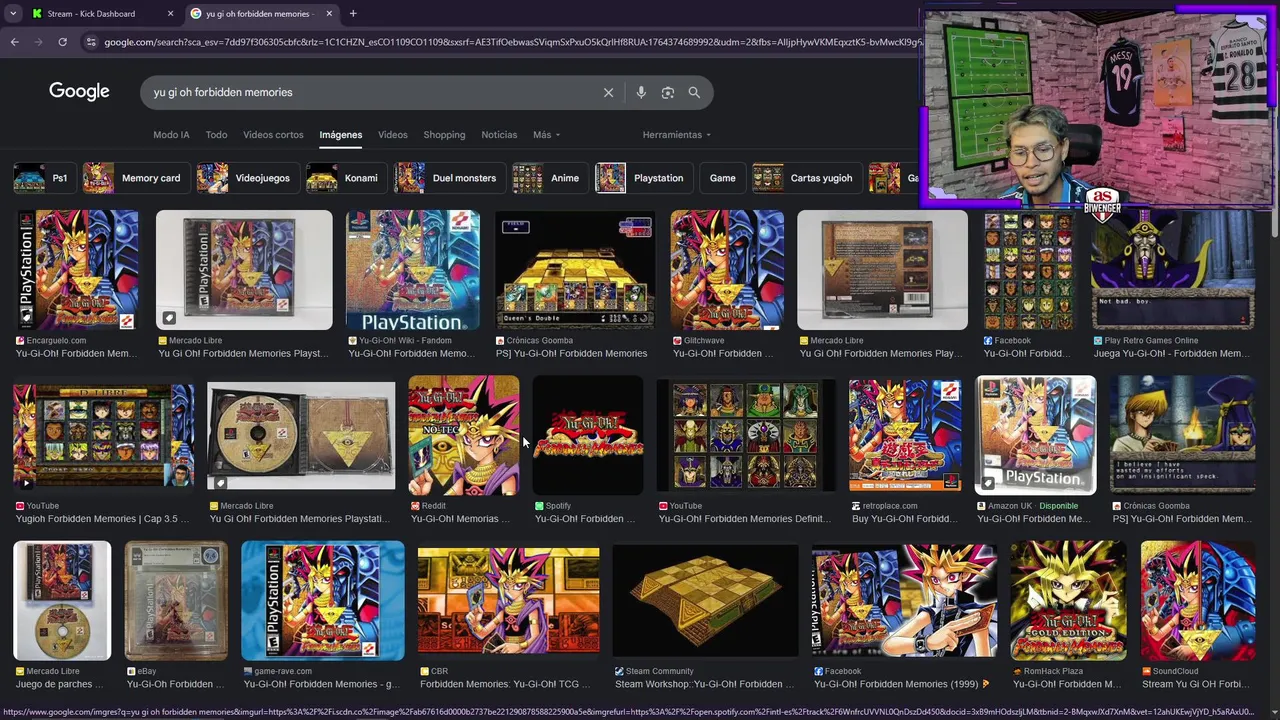
Task: Open Play Retro Games Online image
Action: pyautogui.click(x=1172, y=270)
